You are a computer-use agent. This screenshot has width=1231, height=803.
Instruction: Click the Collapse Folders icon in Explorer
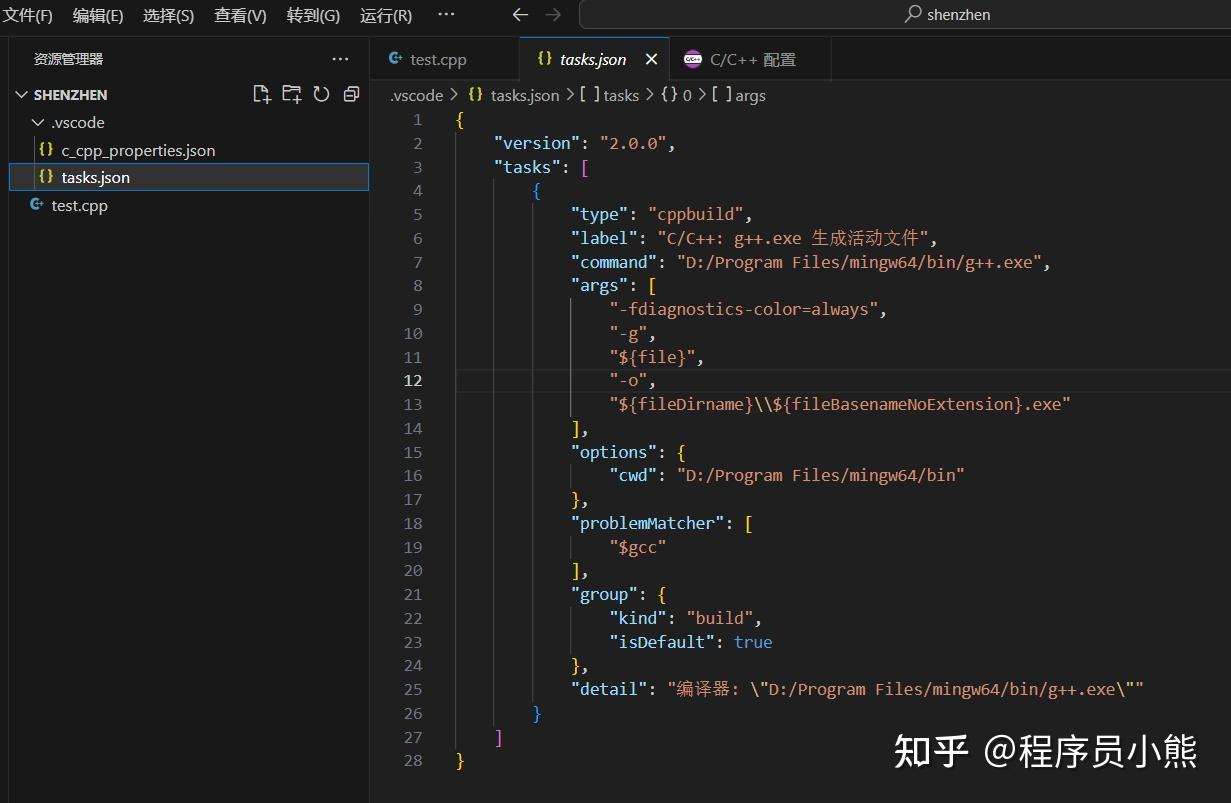click(349, 92)
